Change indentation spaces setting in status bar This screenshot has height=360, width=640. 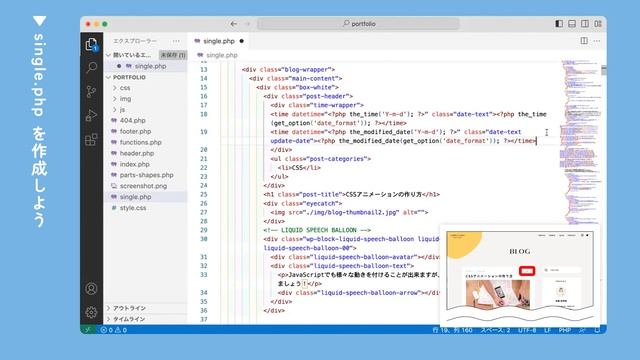point(495,330)
